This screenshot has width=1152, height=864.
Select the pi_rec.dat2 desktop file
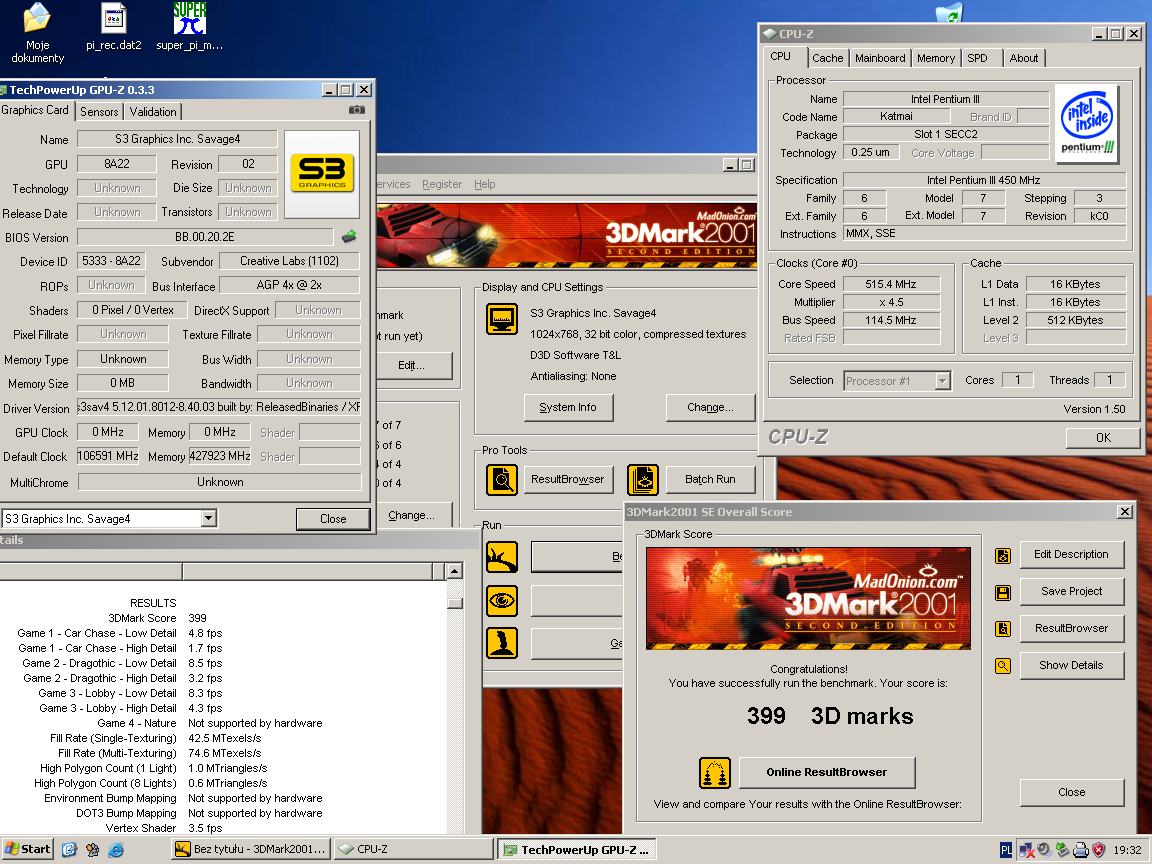coord(113,28)
